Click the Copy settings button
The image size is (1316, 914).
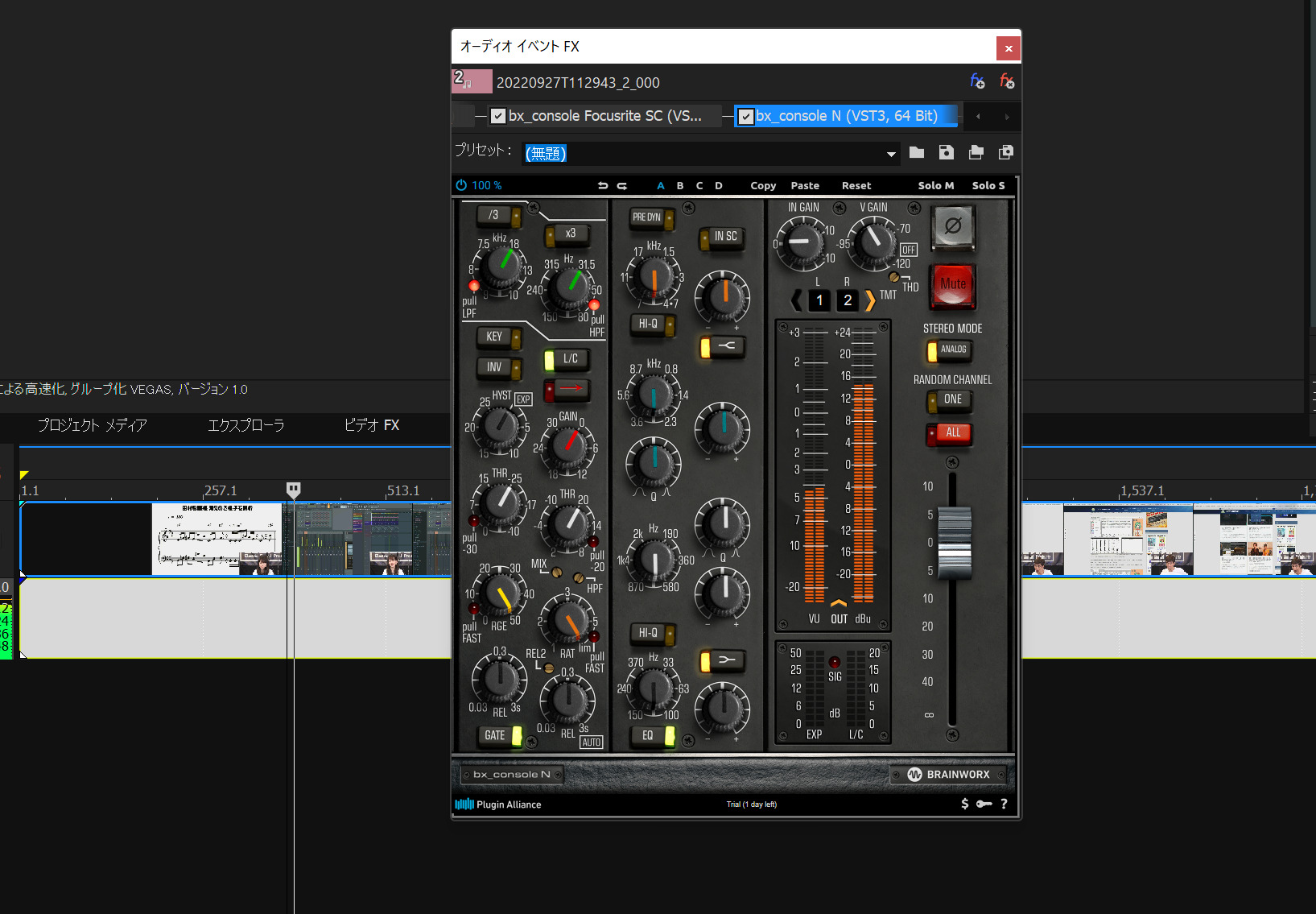(763, 185)
